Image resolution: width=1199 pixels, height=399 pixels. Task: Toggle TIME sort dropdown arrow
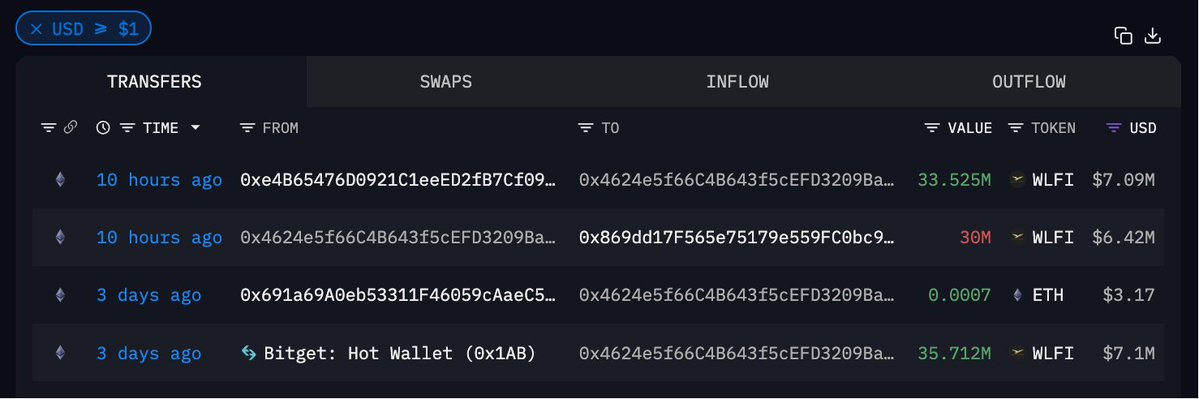(195, 128)
